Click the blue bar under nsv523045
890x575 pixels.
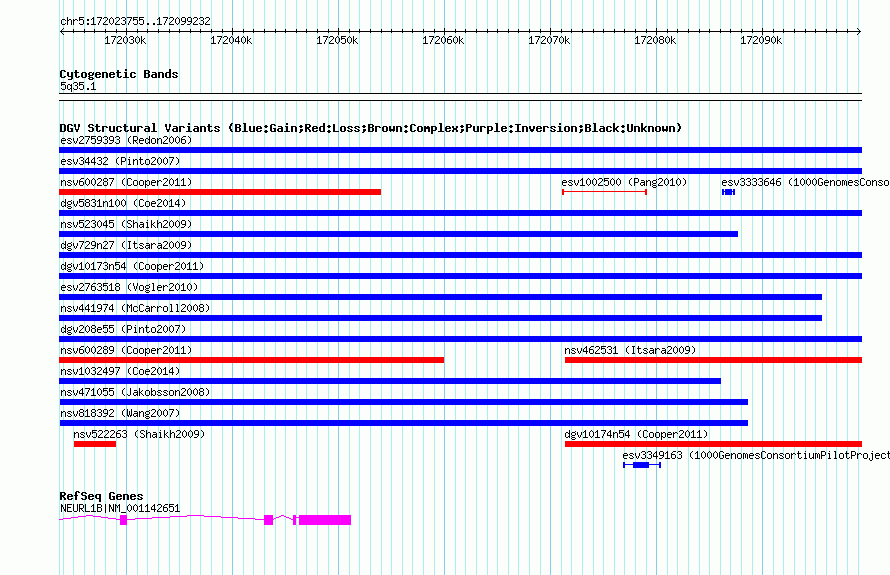[x=398, y=234]
